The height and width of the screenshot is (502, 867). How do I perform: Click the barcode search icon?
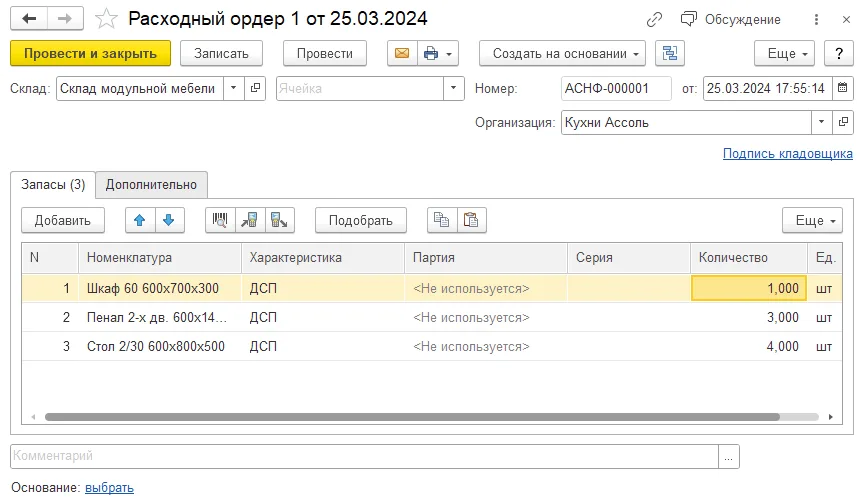(x=220, y=221)
